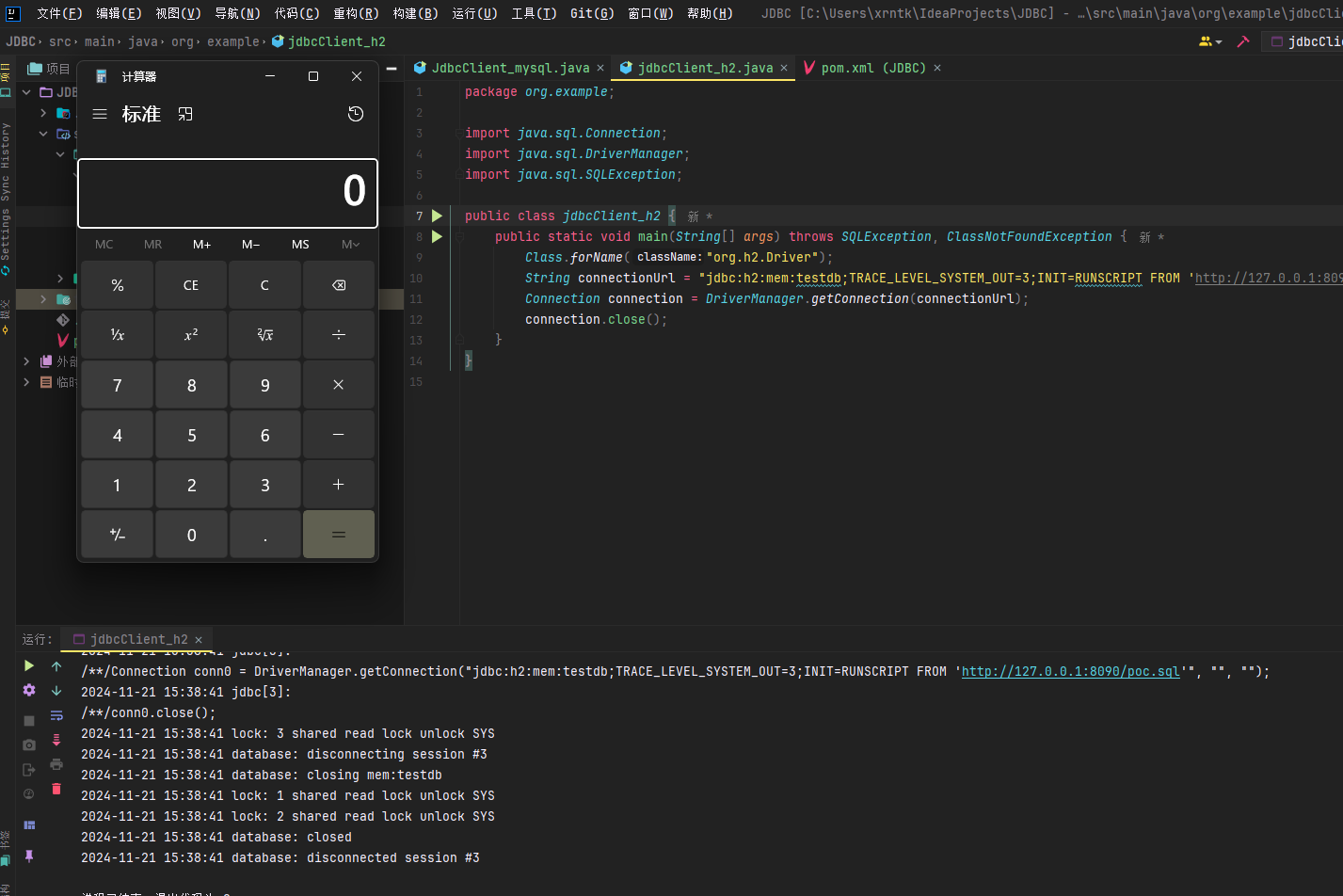This screenshot has height=896, width=1343.
Task: Click calculator backspace button
Action: click(339, 285)
